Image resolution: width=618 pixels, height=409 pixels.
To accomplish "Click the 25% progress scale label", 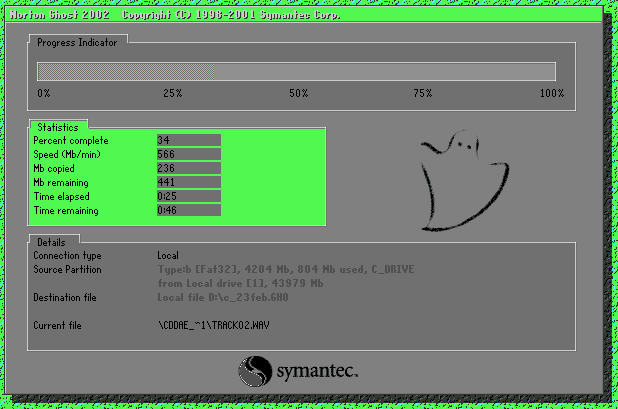I will [x=173, y=93].
